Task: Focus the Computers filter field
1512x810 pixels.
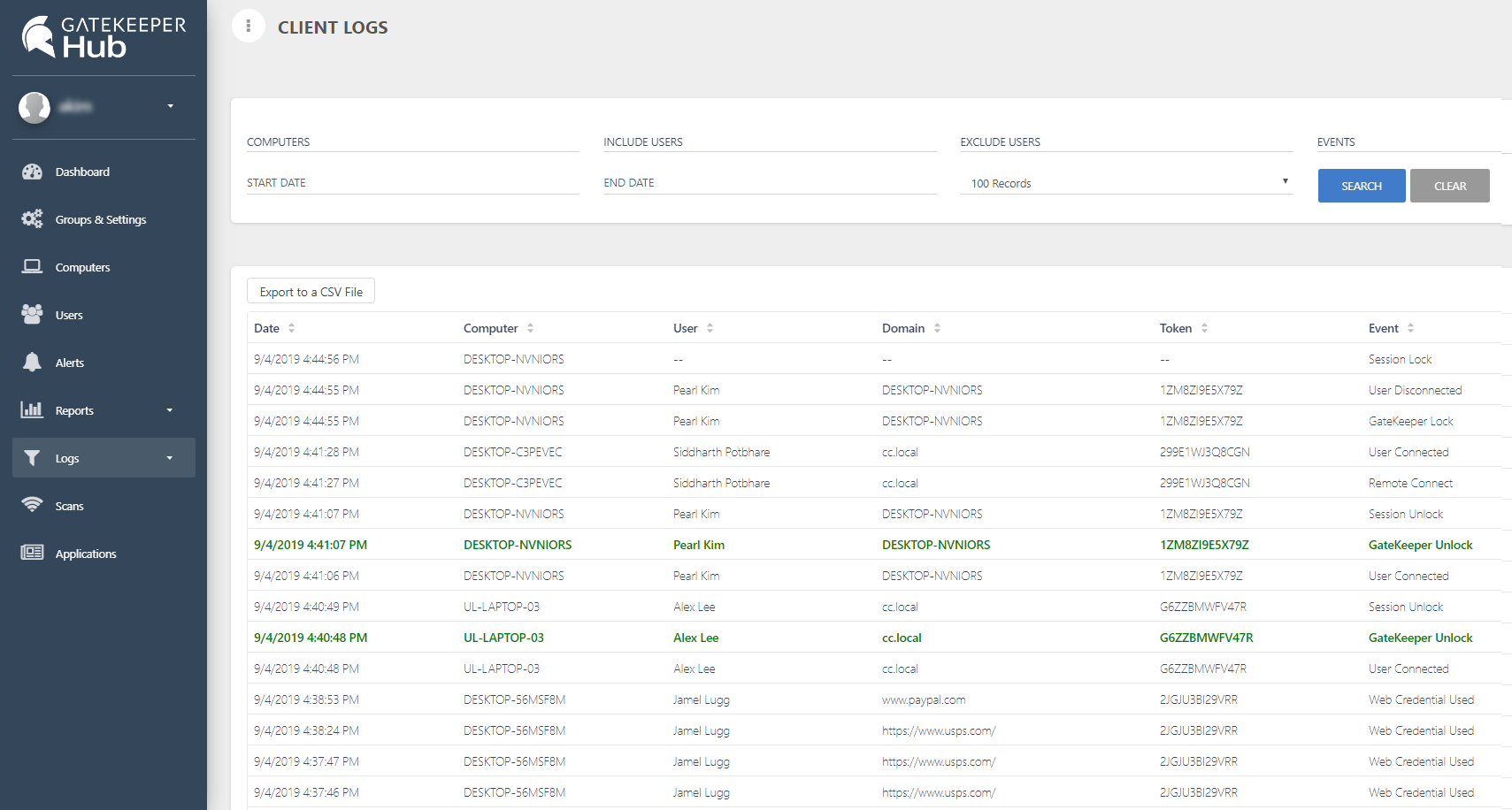Action: coord(412,141)
